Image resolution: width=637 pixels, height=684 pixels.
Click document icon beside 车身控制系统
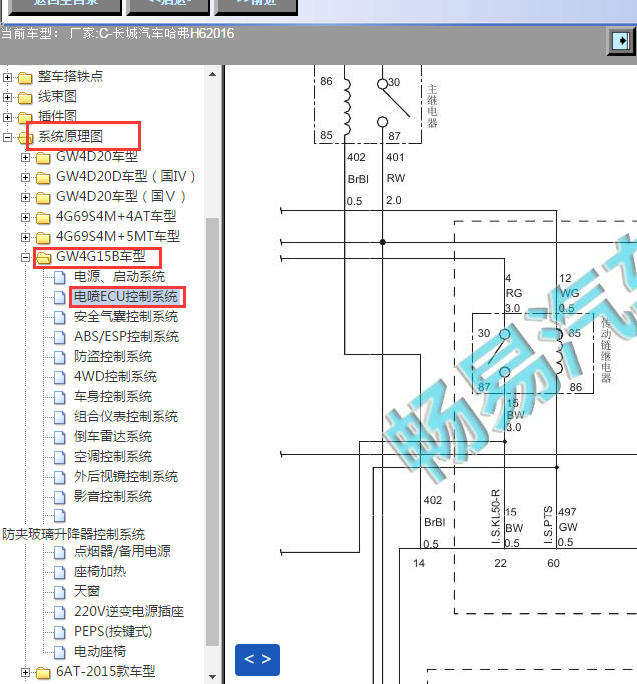click(x=59, y=397)
